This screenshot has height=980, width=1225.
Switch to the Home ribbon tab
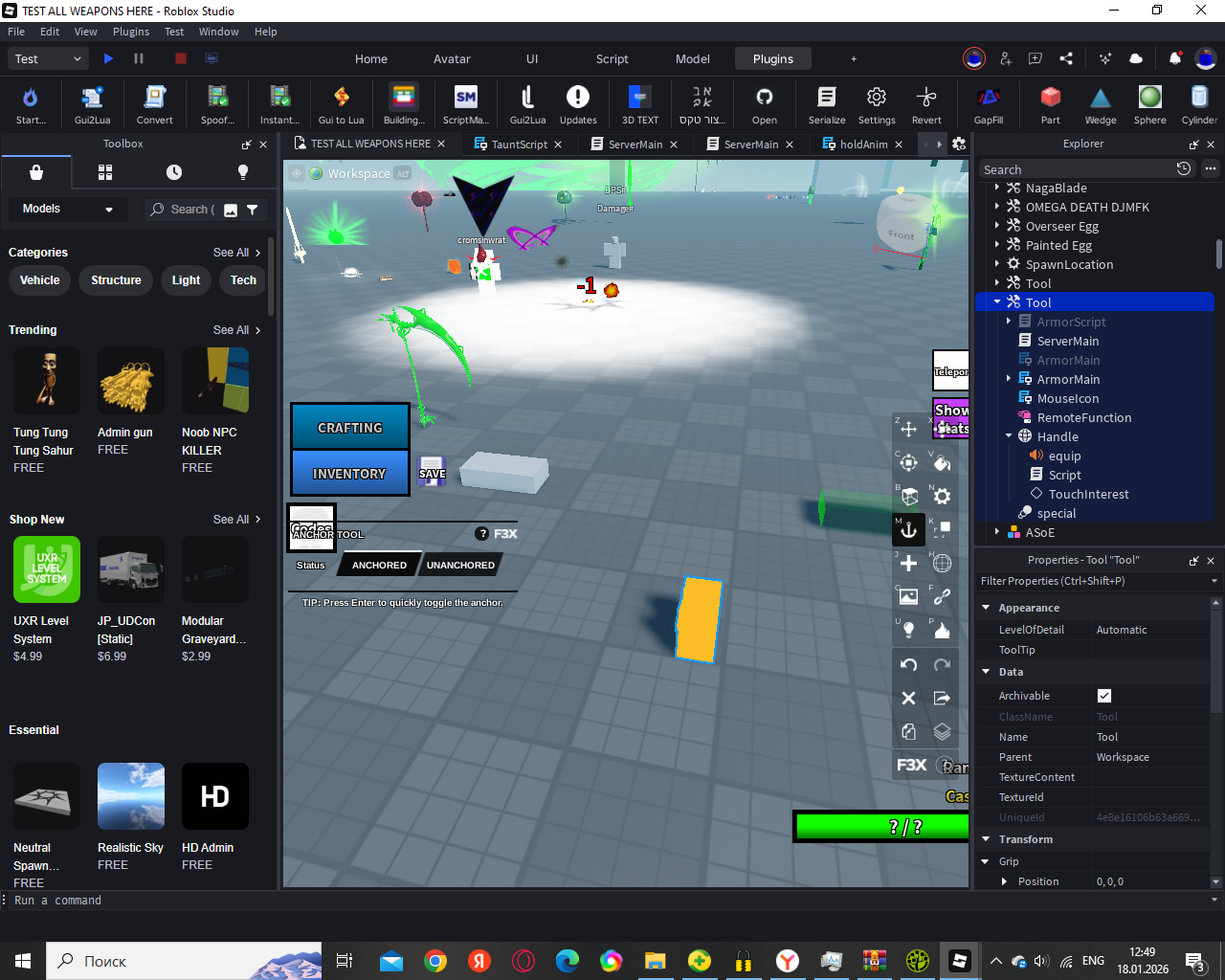(371, 58)
